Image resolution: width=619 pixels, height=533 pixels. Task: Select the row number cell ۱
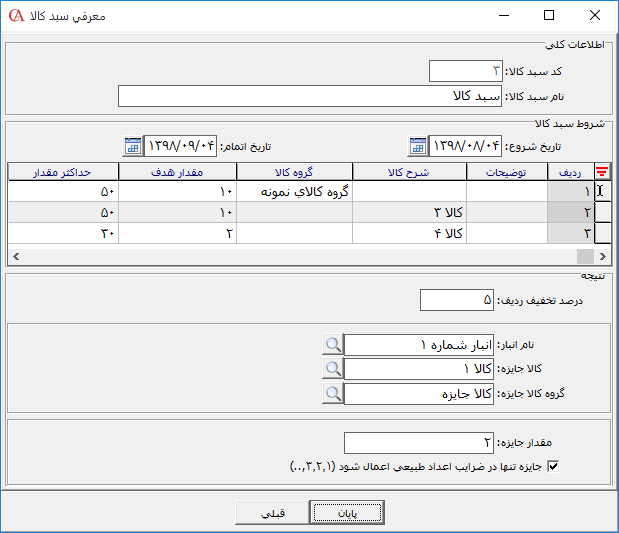coord(571,191)
